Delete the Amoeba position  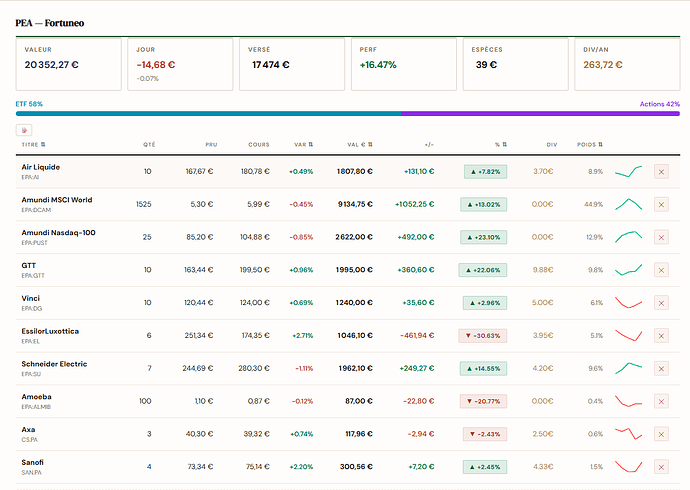coord(661,401)
